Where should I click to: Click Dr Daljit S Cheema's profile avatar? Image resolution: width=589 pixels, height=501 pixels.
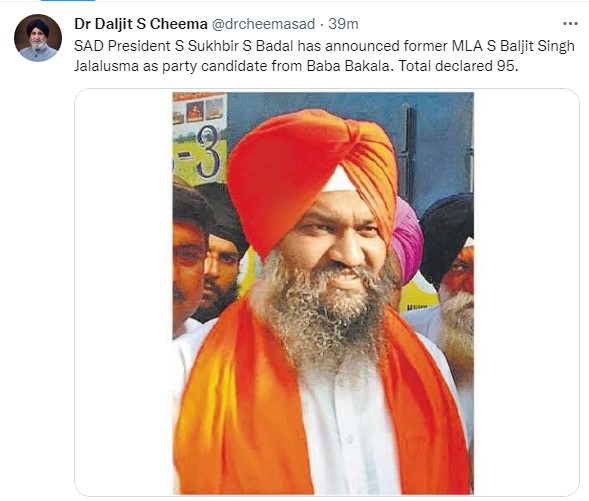(x=38, y=38)
